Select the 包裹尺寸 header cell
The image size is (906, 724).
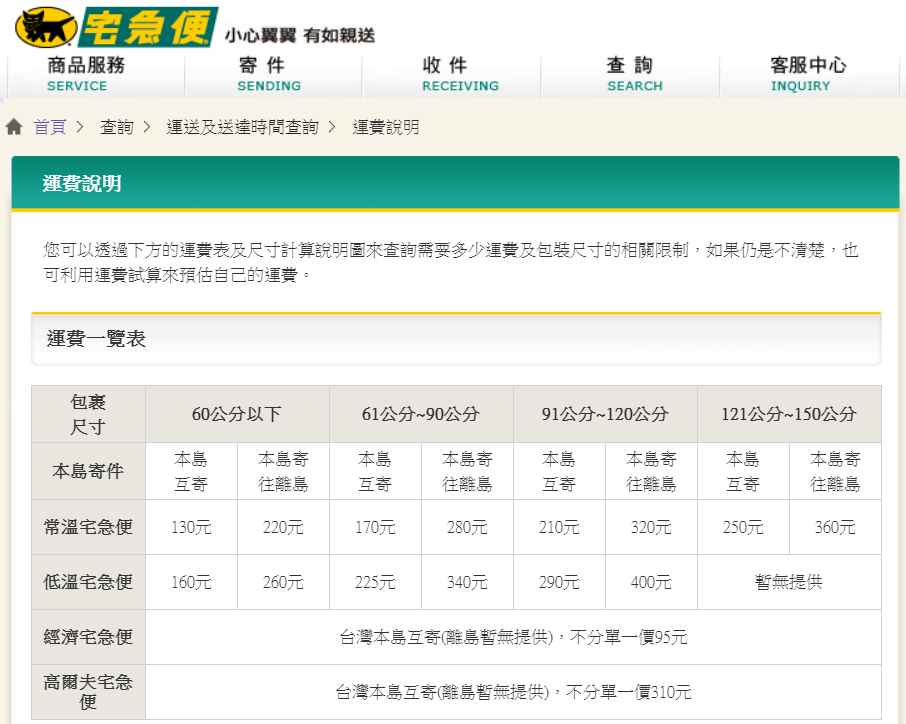click(88, 414)
